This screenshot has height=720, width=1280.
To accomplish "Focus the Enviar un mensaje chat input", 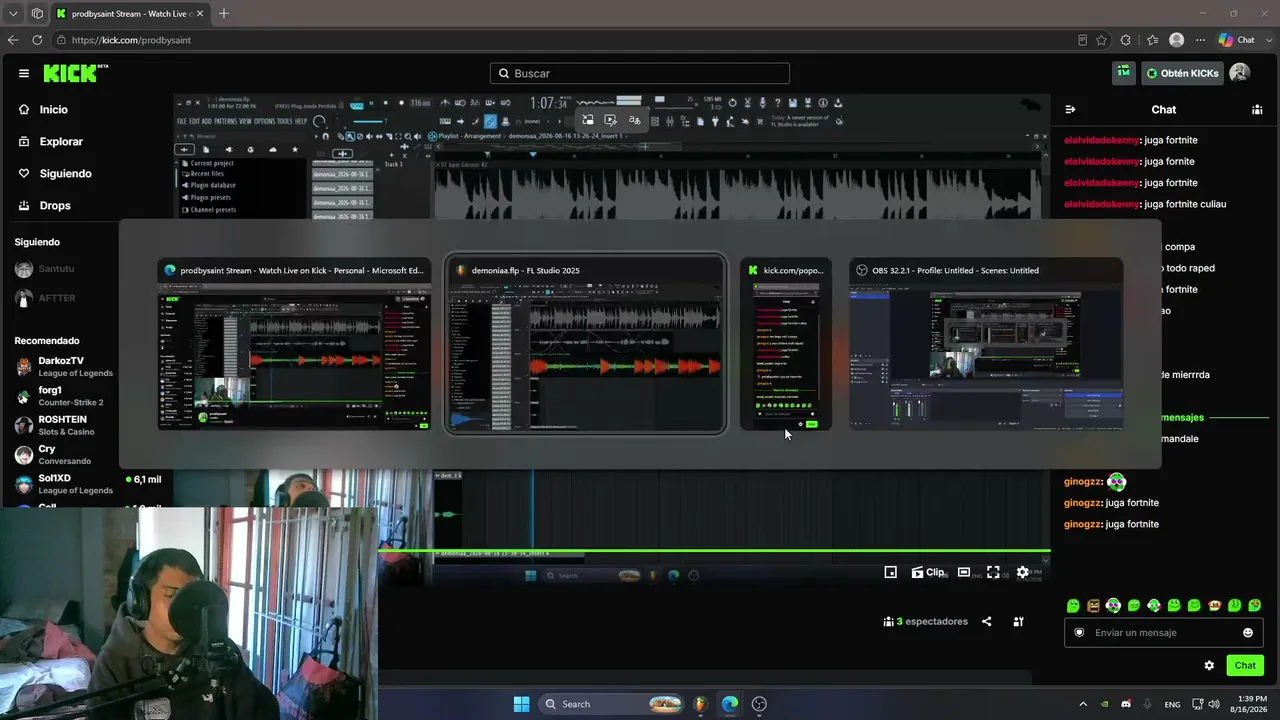I will pos(1163,632).
